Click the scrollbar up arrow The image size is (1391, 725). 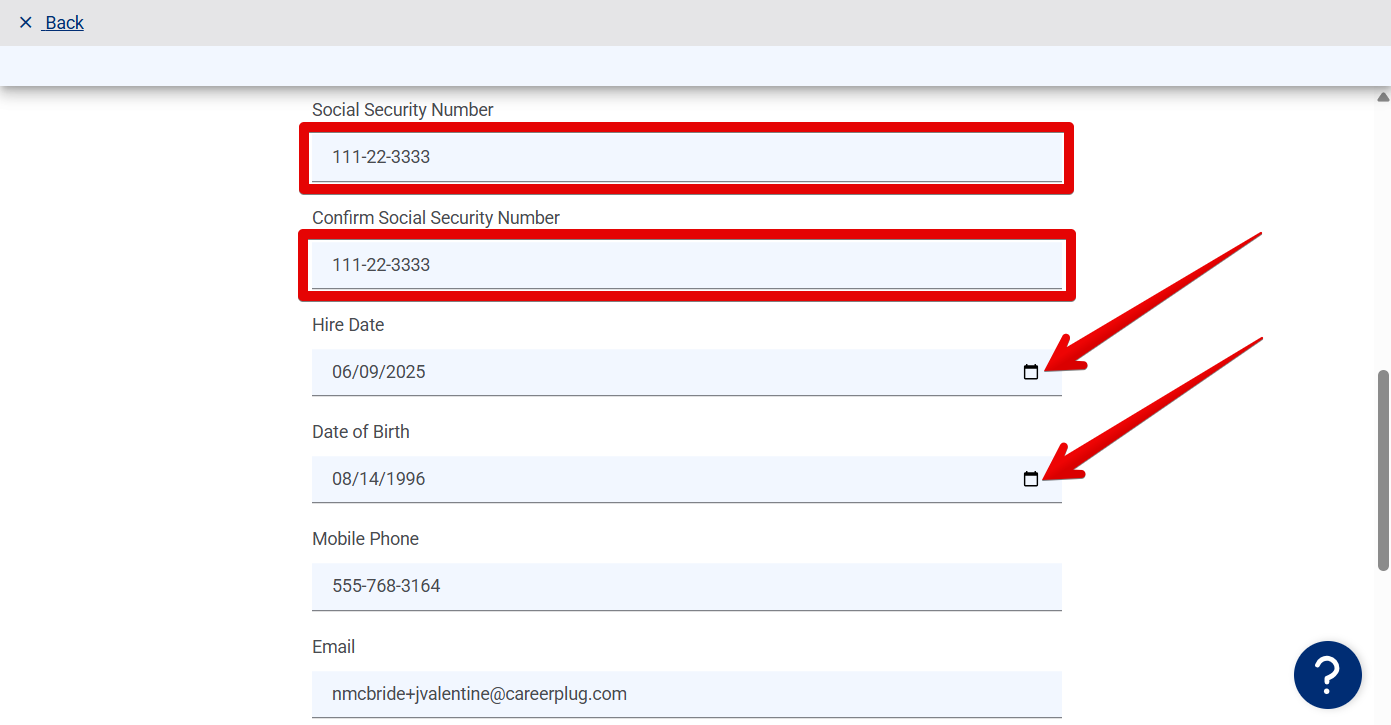click(1381, 95)
